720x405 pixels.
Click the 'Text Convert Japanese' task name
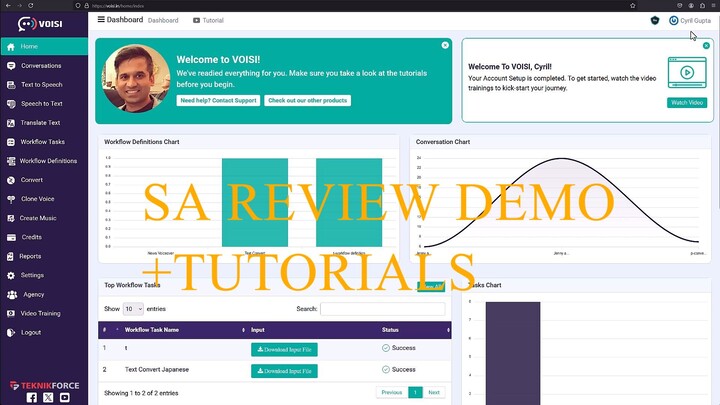pos(157,370)
